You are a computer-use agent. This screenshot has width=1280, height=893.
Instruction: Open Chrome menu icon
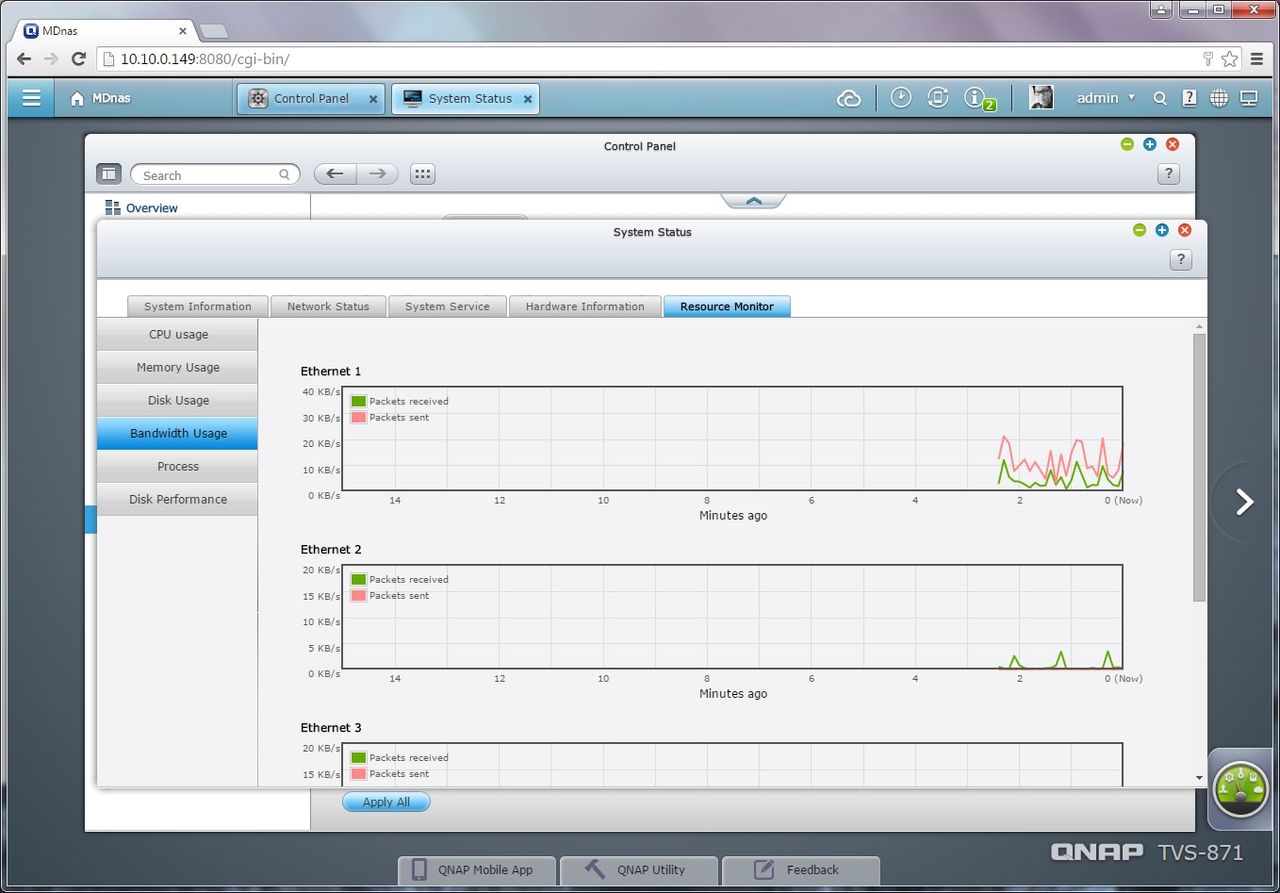[1258, 59]
